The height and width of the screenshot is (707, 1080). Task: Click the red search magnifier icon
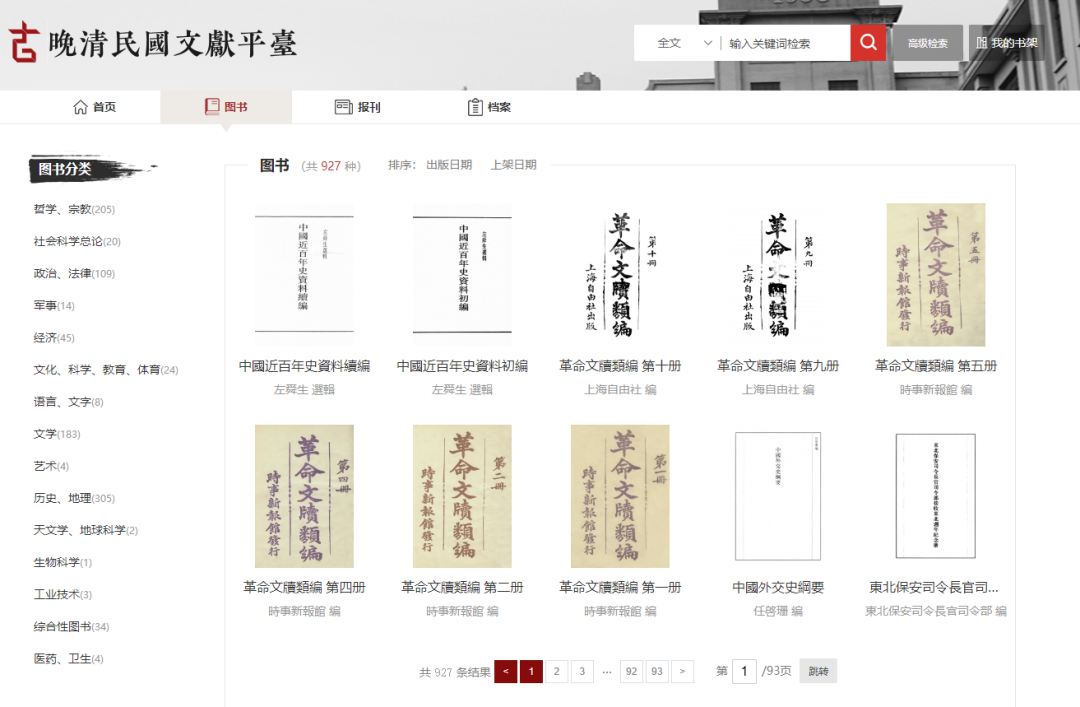tap(868, 43)
